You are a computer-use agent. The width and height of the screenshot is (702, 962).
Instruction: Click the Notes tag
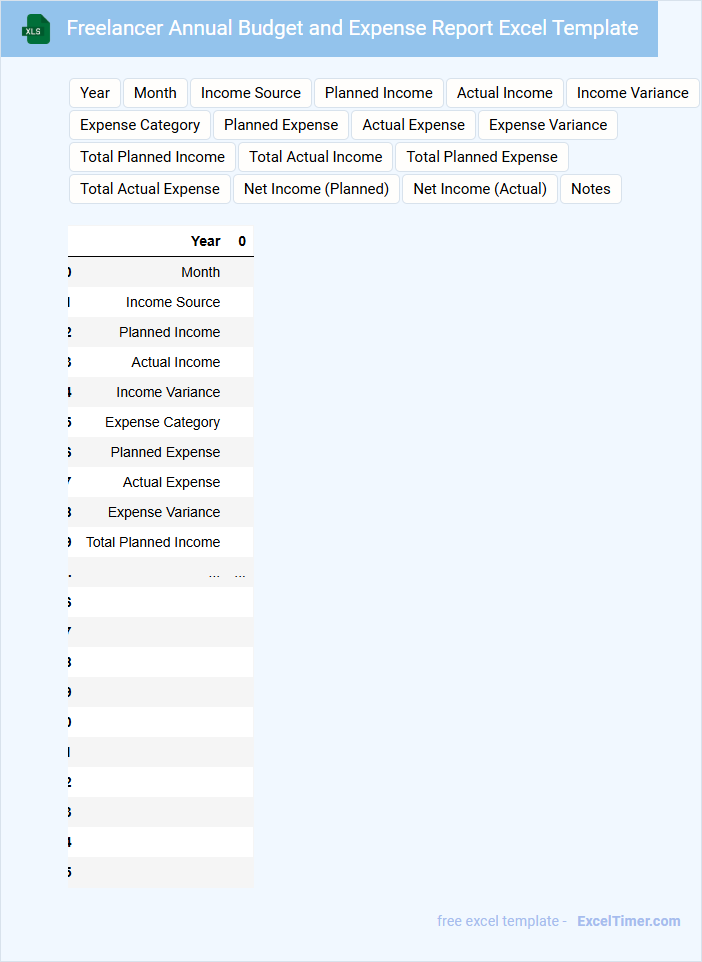click(591, 189)
